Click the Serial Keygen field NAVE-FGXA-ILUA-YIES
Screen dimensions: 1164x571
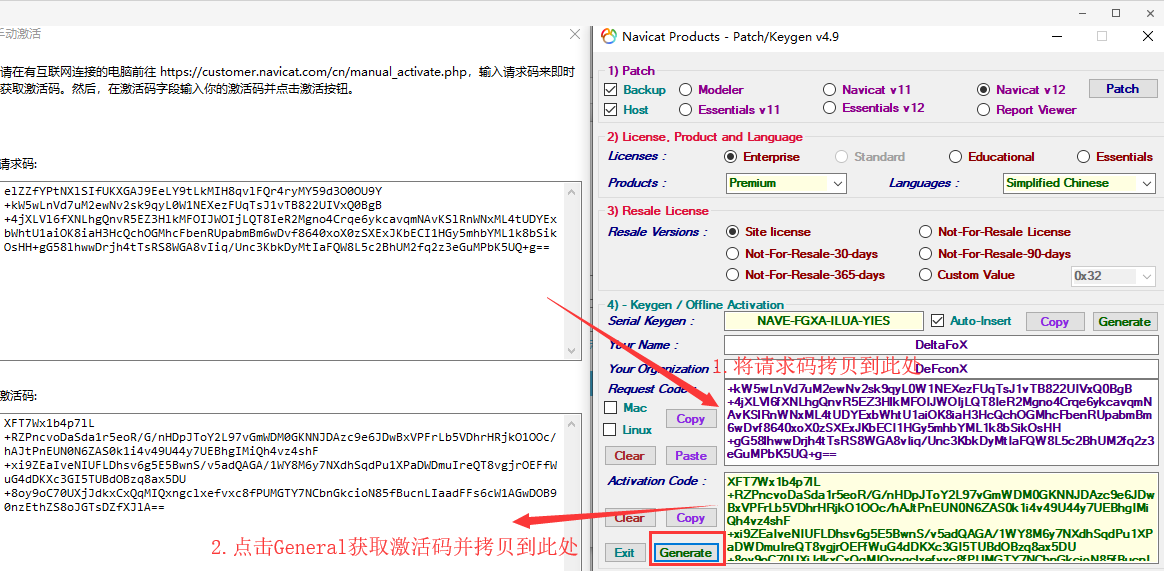824,321
